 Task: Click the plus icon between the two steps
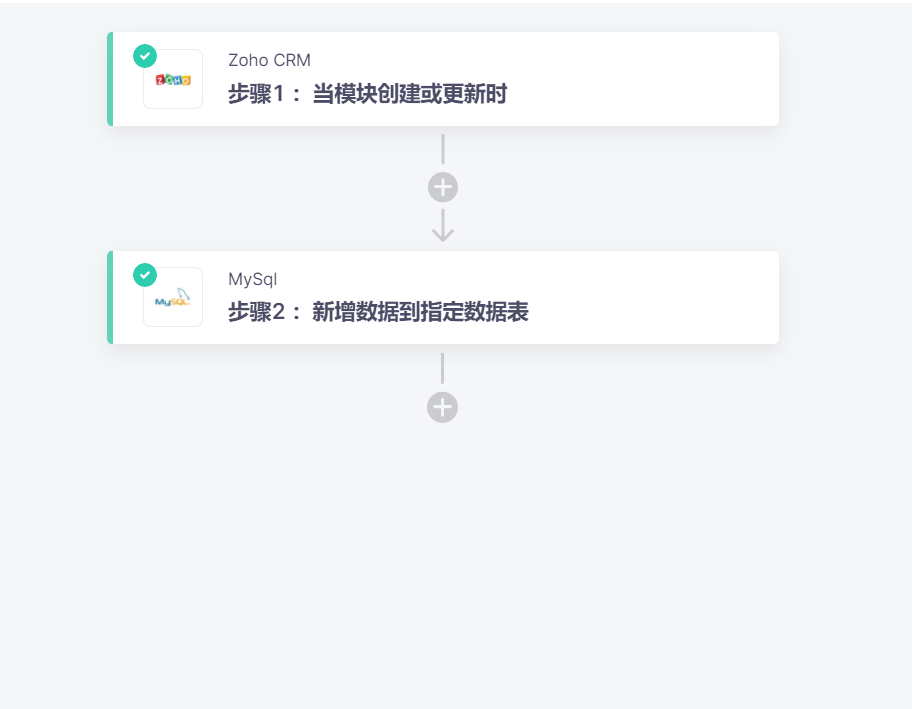tap(442, 186)
